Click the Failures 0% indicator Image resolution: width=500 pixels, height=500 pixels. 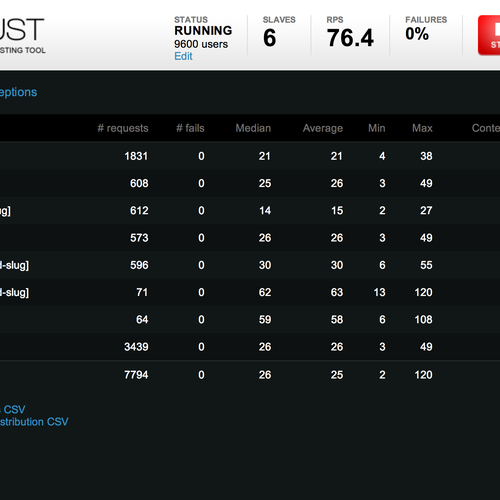click(x=426, y=29)
